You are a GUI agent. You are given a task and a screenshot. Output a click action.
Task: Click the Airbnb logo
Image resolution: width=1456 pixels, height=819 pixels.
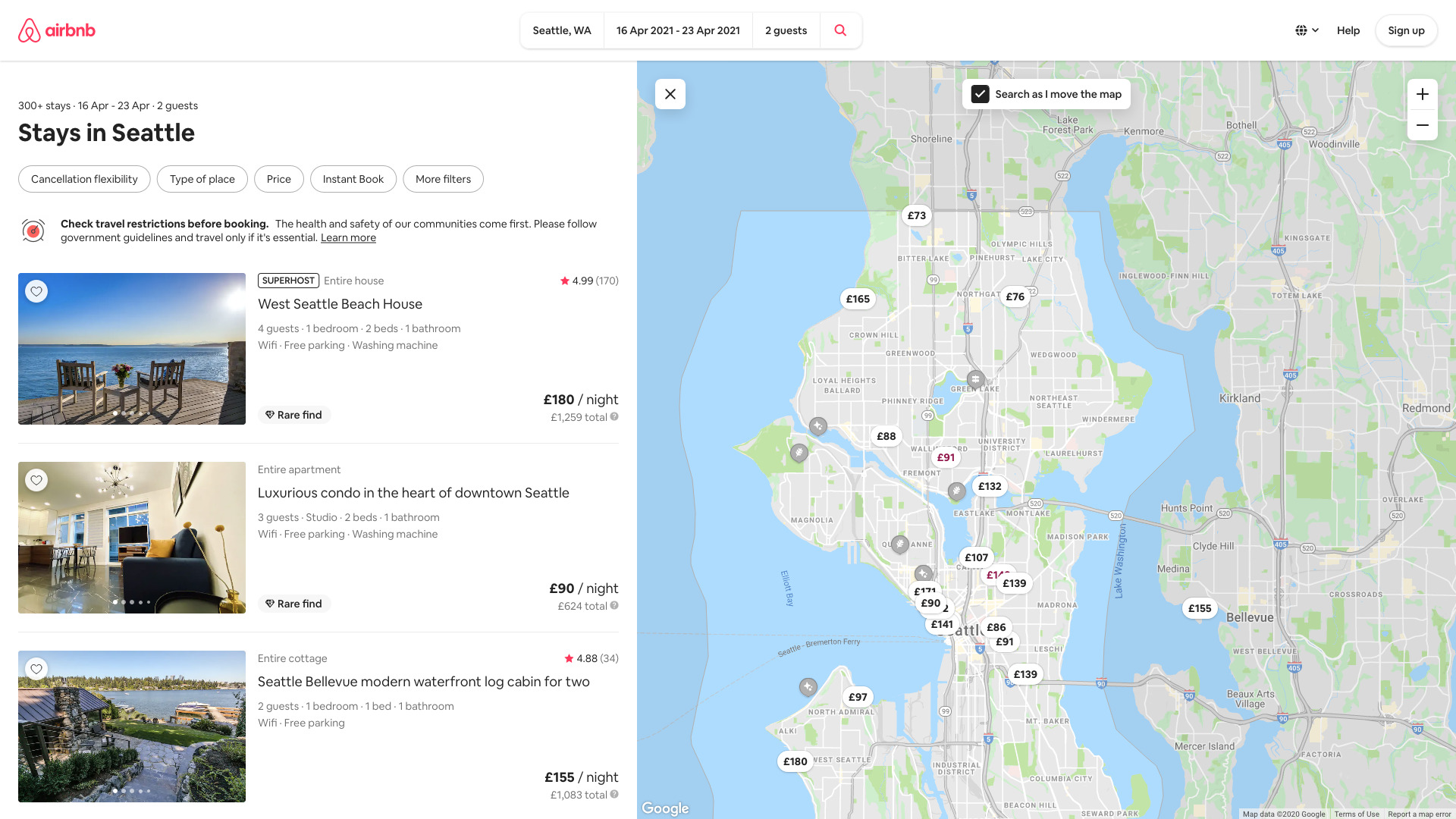coord(56,30)
